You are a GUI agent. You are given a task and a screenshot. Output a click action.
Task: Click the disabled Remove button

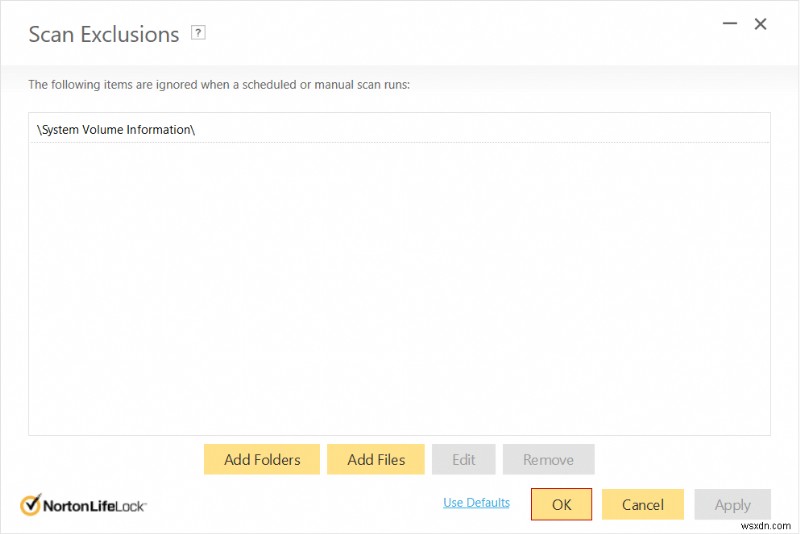[548, 460]
